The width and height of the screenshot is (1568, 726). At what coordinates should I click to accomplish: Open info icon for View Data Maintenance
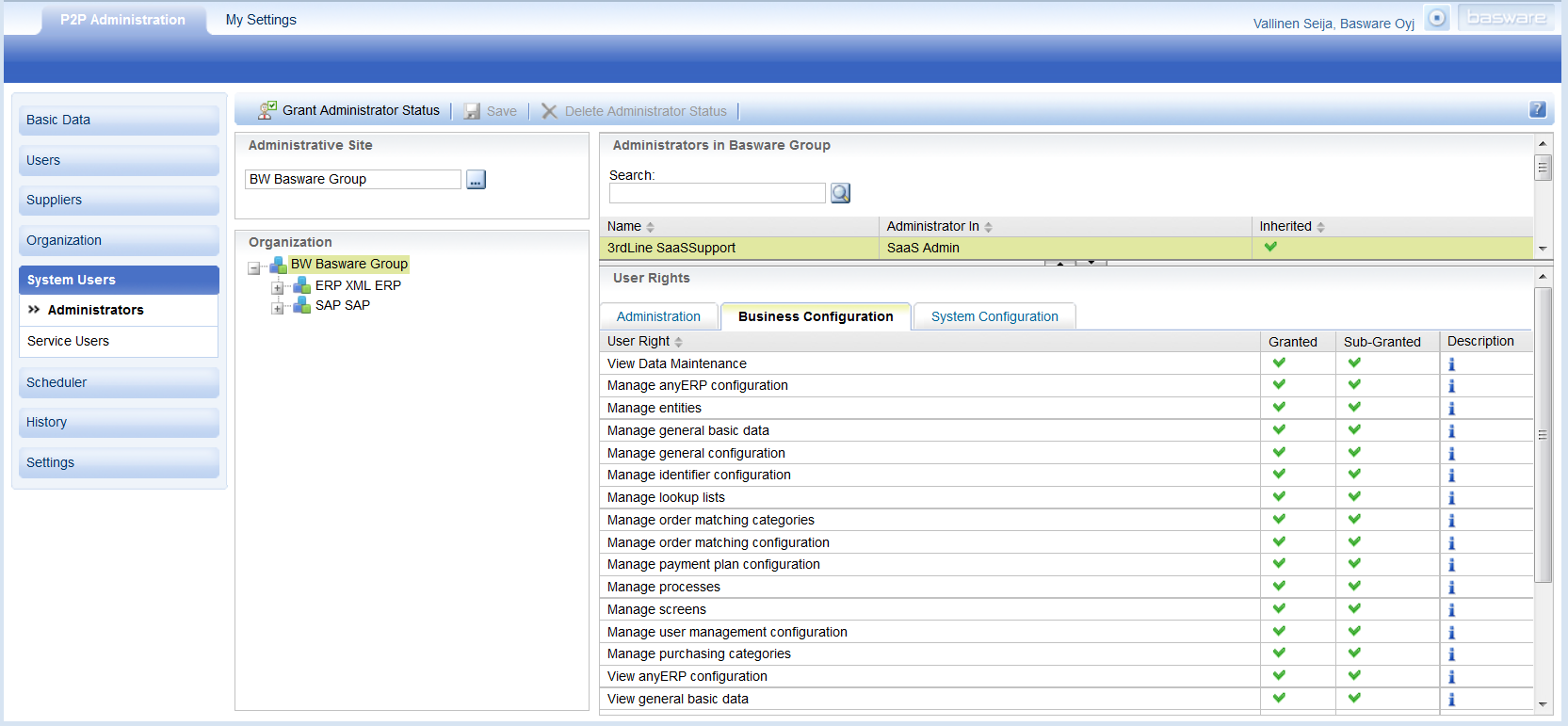[1451, 364]
